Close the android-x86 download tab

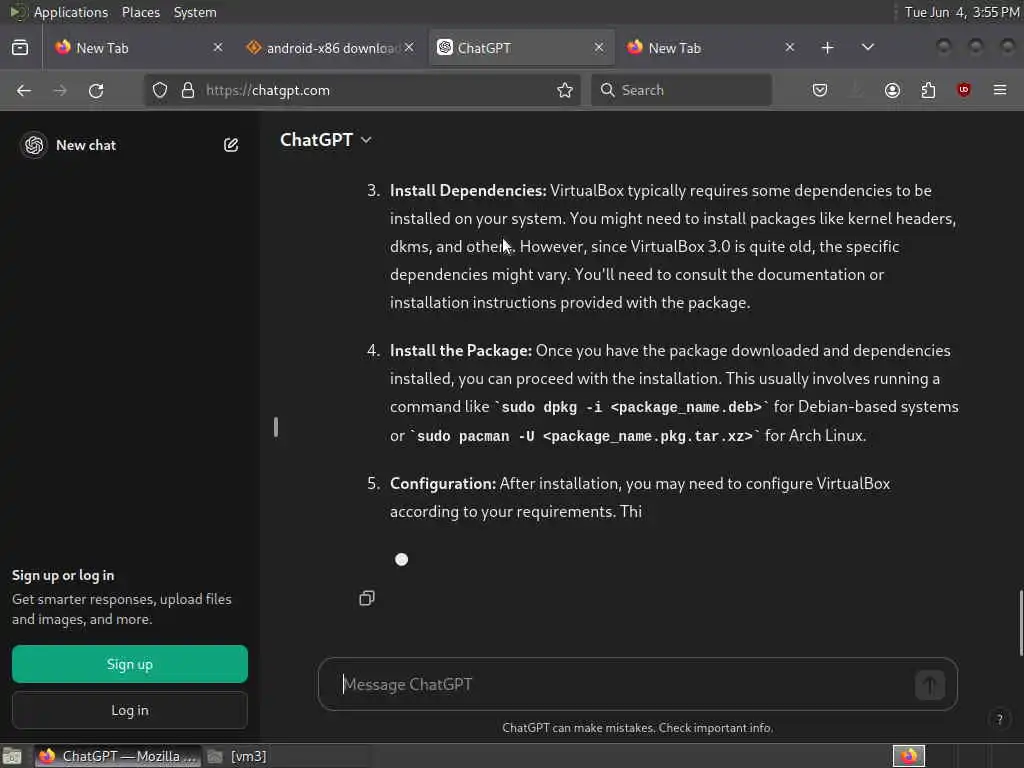pyautogui.click(x=409, y=48)
